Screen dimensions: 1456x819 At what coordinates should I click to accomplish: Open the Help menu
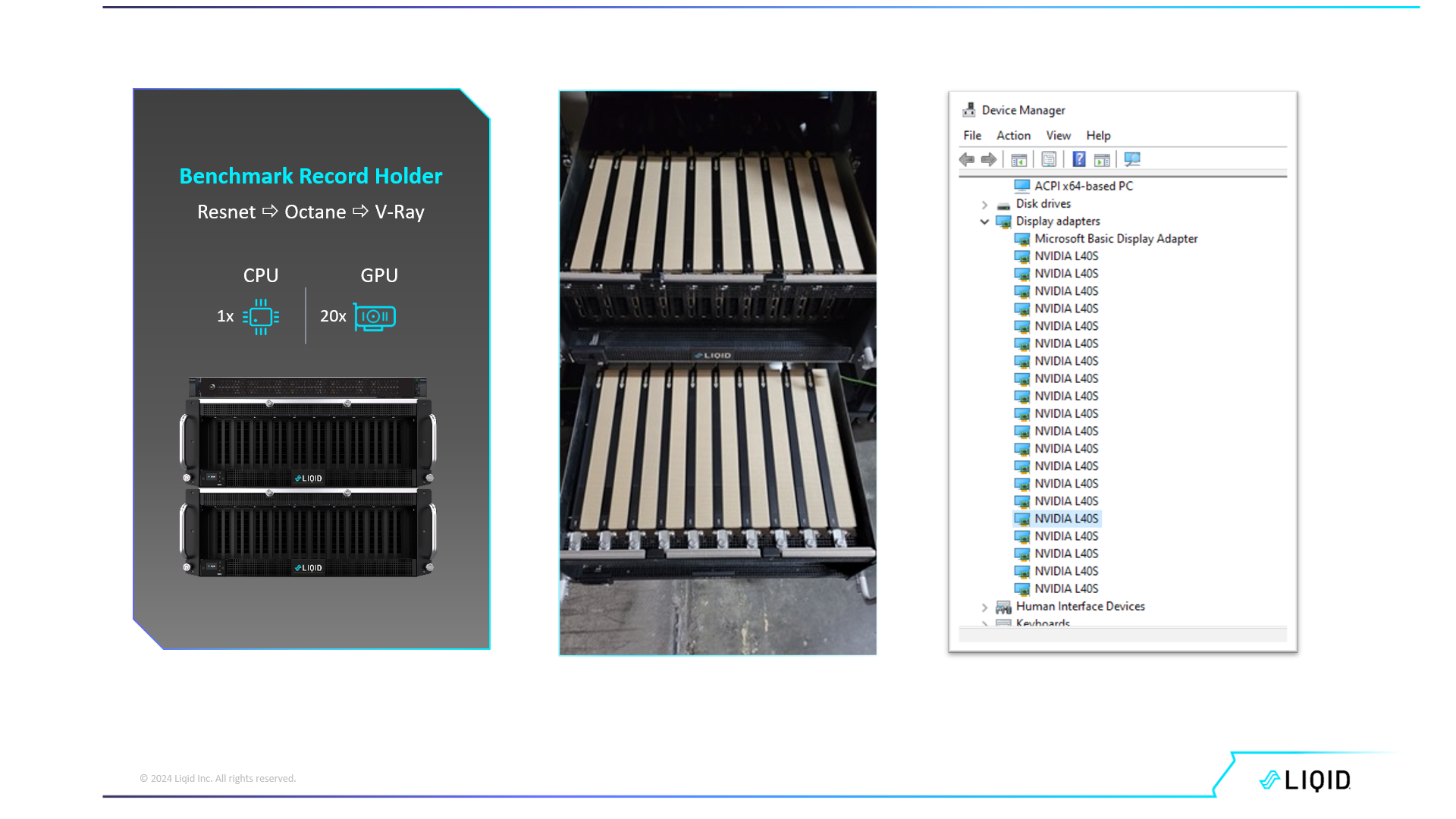click(x=1098, y=135)
